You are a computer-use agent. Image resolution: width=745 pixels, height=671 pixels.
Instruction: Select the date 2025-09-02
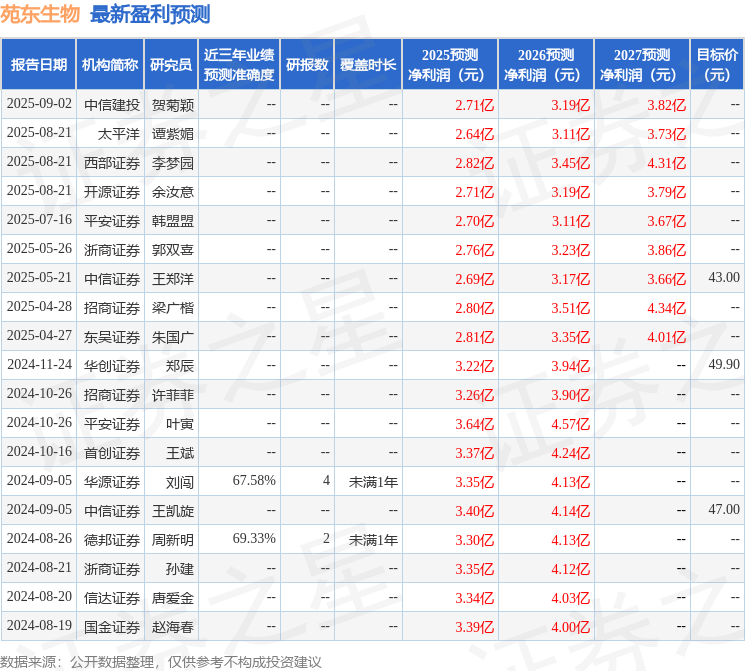tap(39, 104)
